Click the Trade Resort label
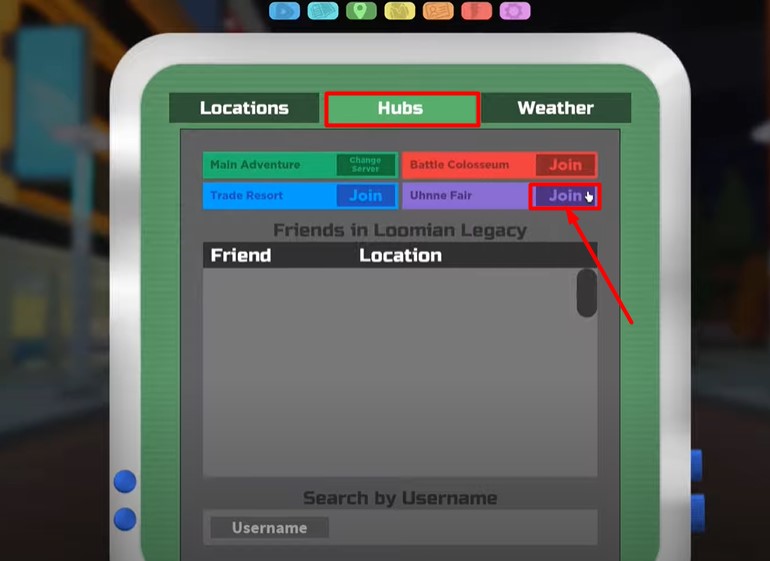The image size is (770, 561). coord(247,196)
